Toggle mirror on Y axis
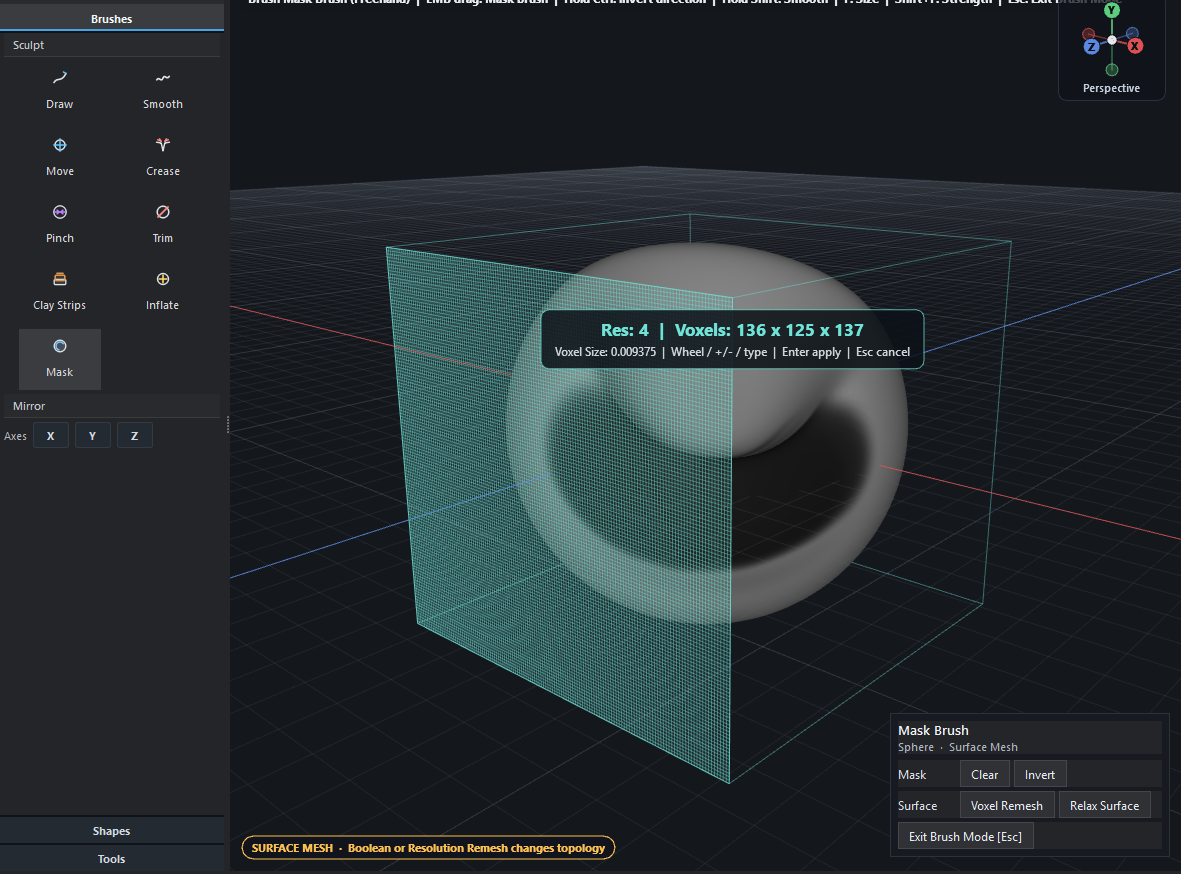The width and height of the screenshot is (1181, 874). click(93, 435)
